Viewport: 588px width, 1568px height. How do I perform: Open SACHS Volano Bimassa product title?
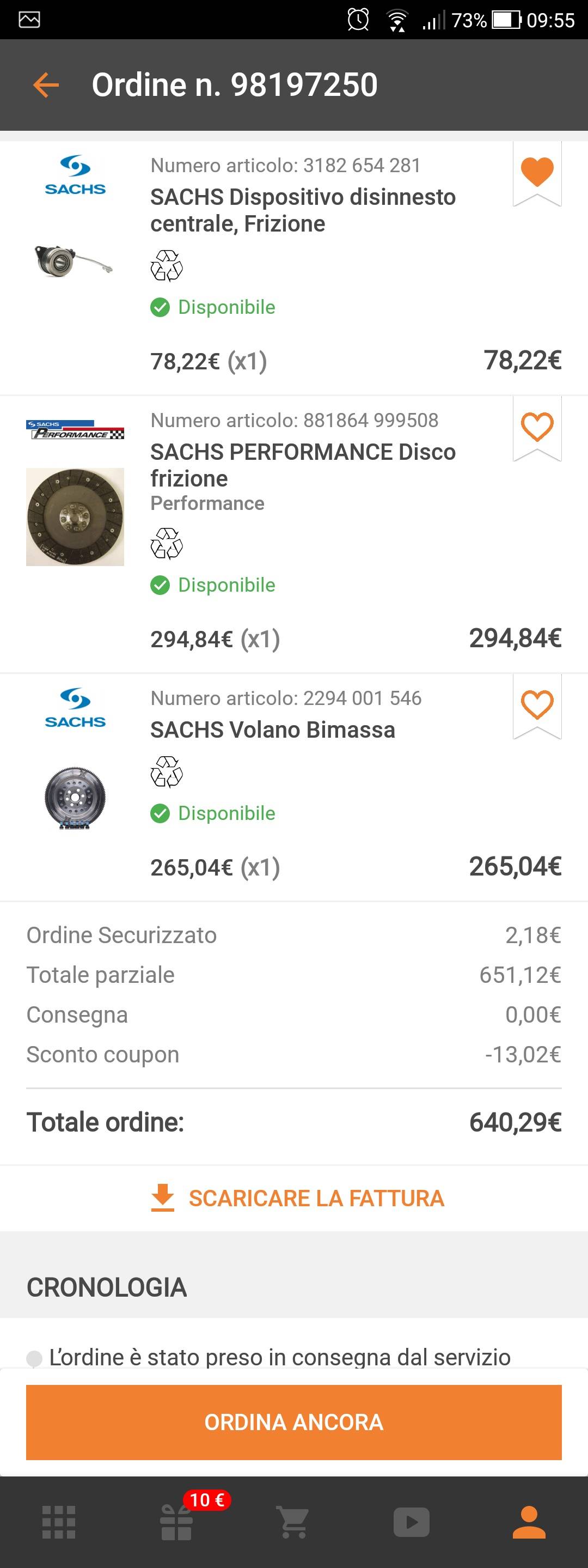click(x=272, y=729)
